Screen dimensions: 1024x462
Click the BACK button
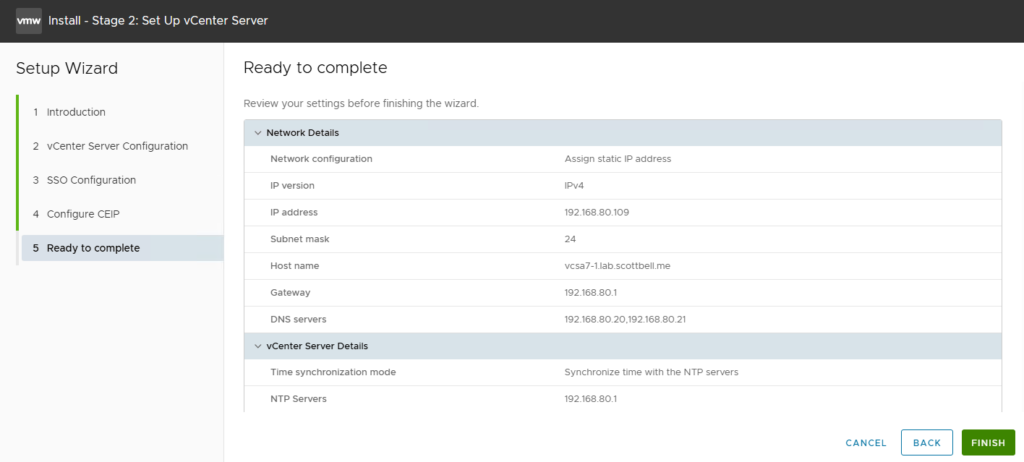[x=926, y=443]
